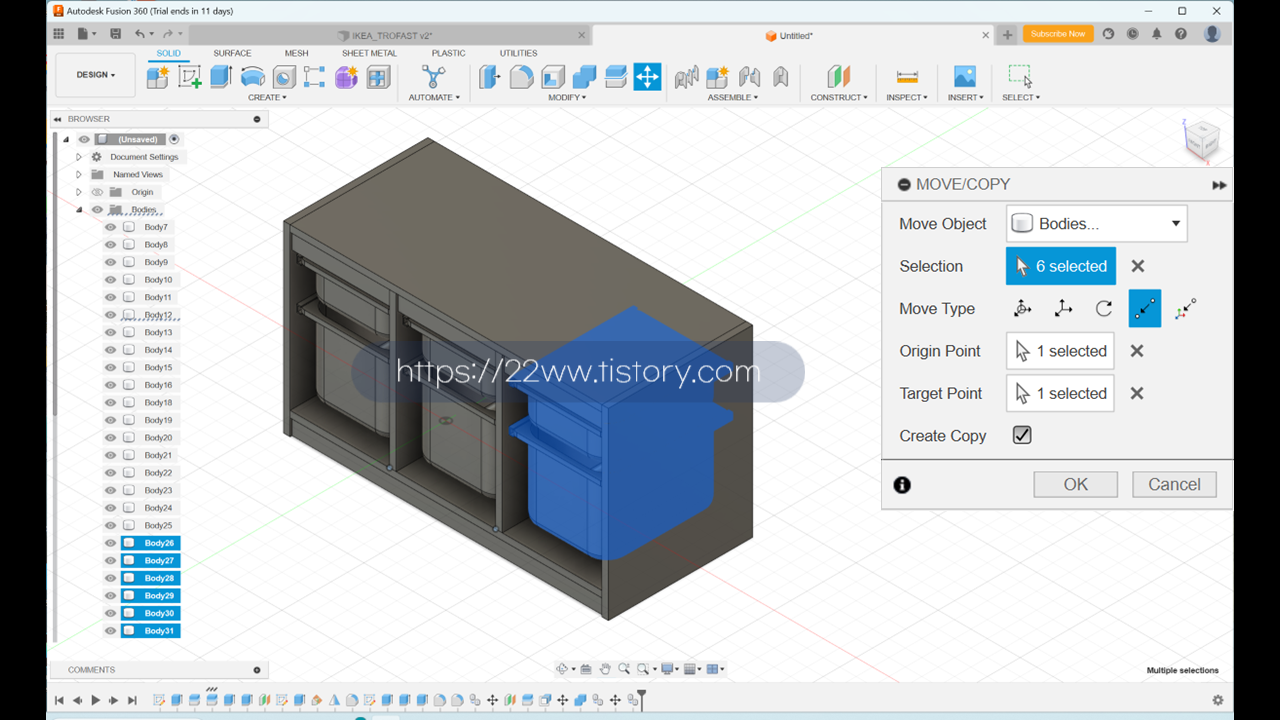Open the Pan hand tool
This screenshot has height=720, width=1280.
[x=605, y=669]
